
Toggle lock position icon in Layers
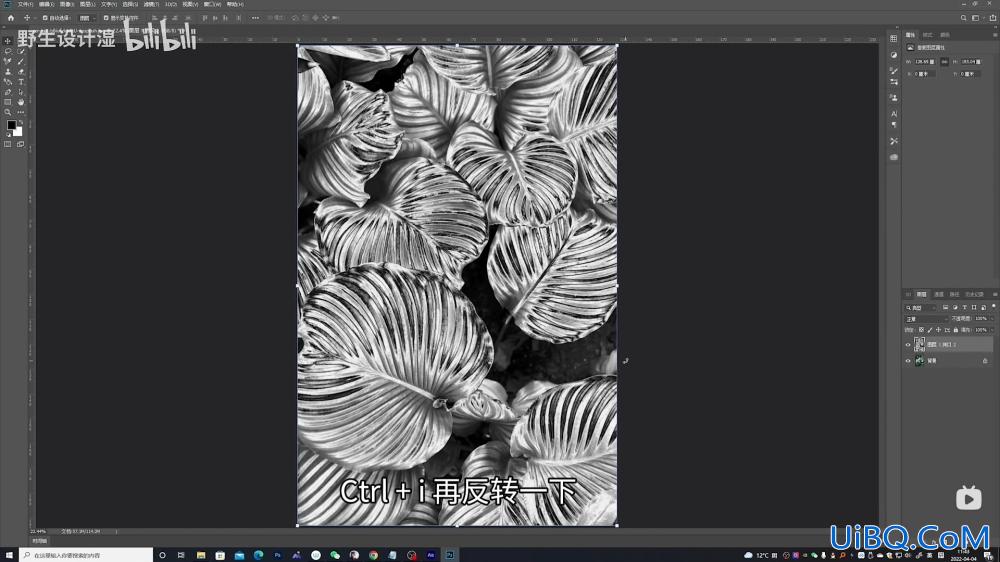[x=938, y=330]
